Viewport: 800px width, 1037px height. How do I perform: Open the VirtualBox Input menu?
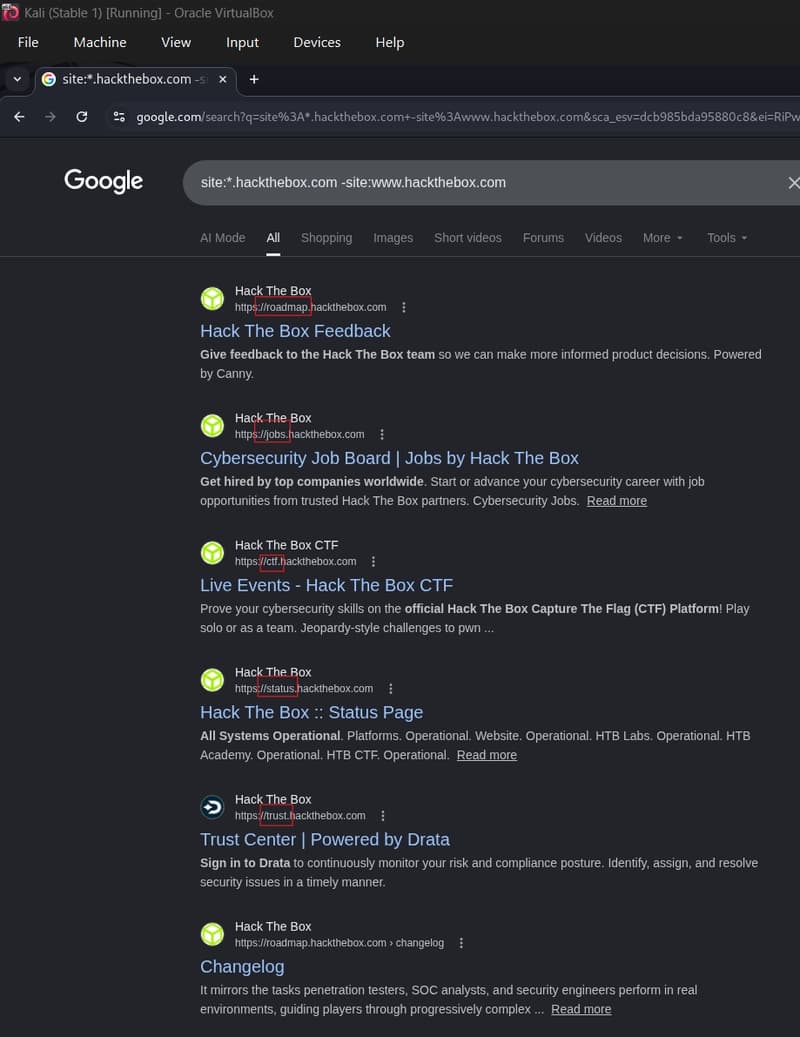coord(242,42)
